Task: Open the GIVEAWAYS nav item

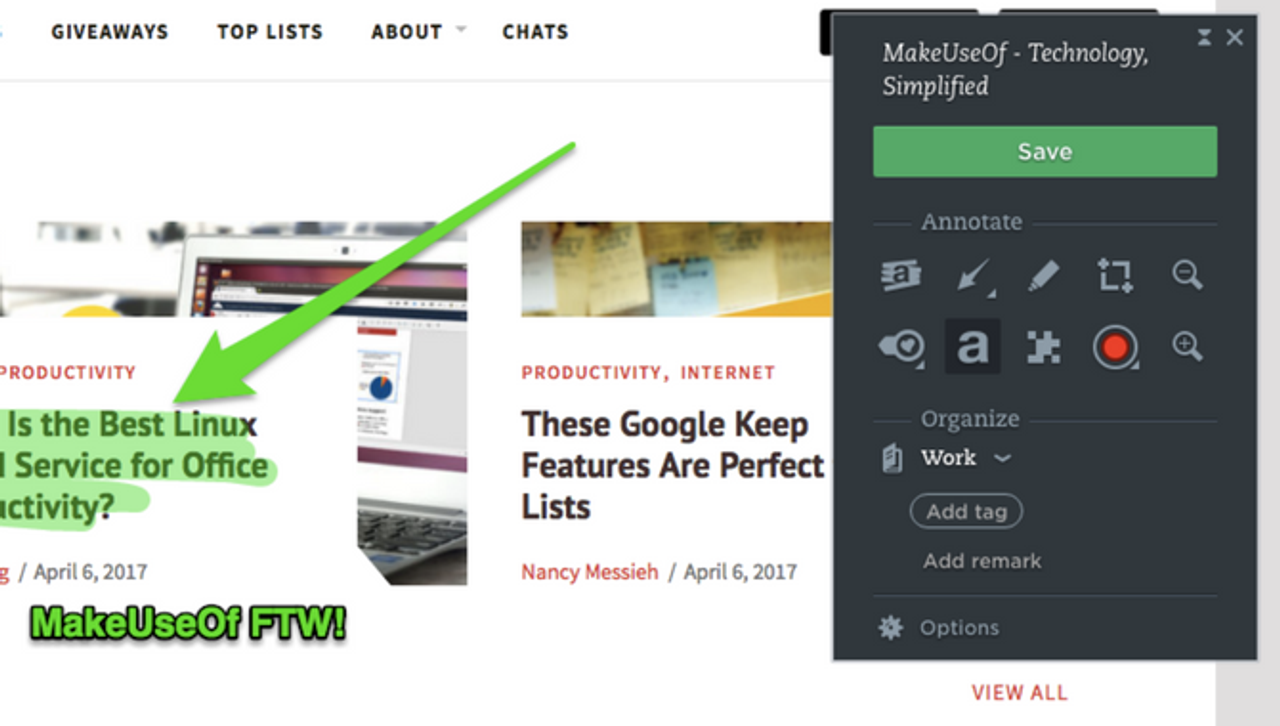Action: tap(110, 32)
